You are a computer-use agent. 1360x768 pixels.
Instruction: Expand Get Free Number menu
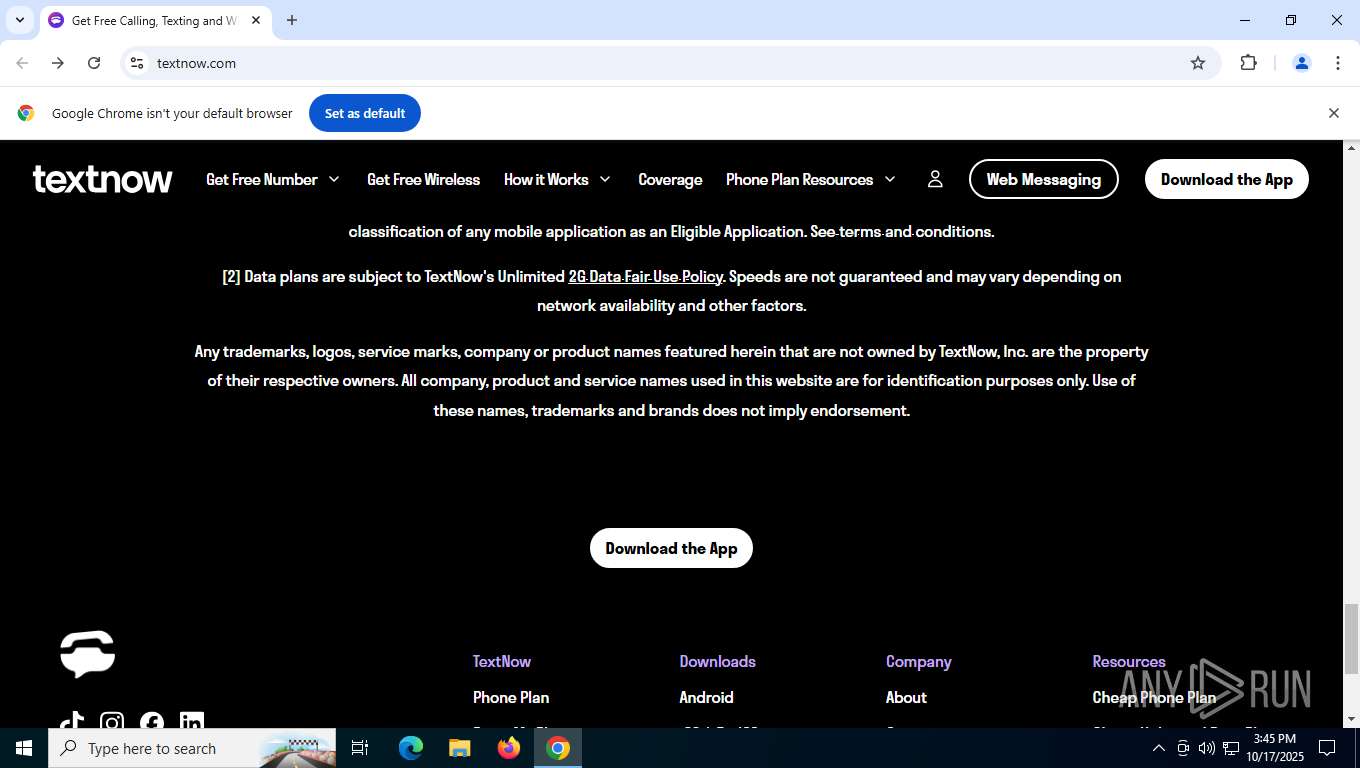pyautogui.click(x=273, y=180)
